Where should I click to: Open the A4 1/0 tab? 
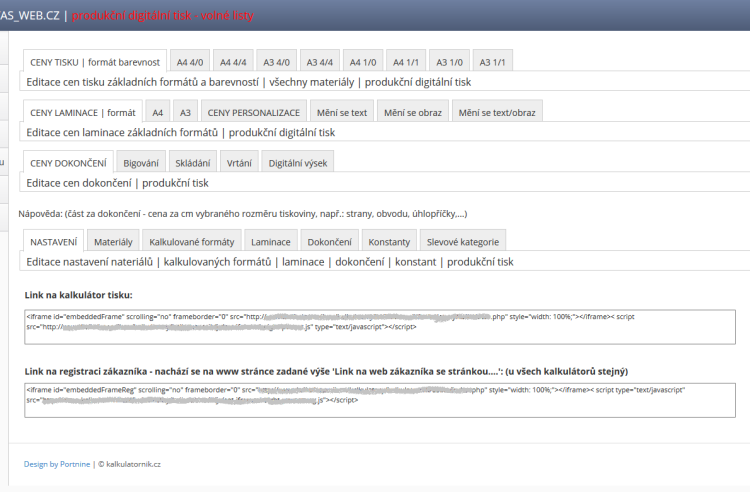click(363, 62)
